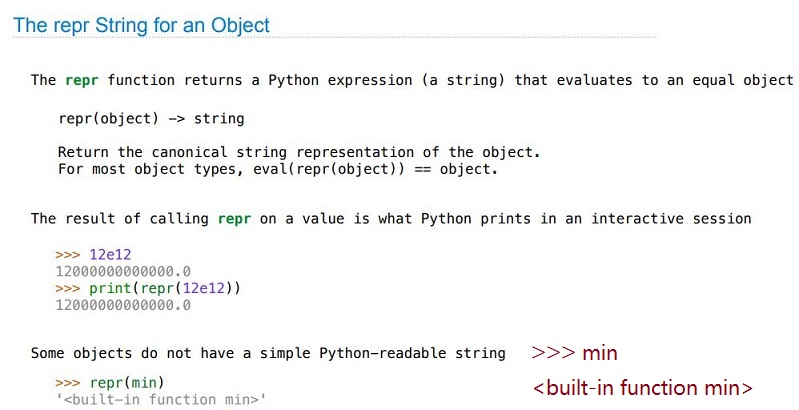
Task: Click the first green 'repr' keyword
Action: point(82,80)
